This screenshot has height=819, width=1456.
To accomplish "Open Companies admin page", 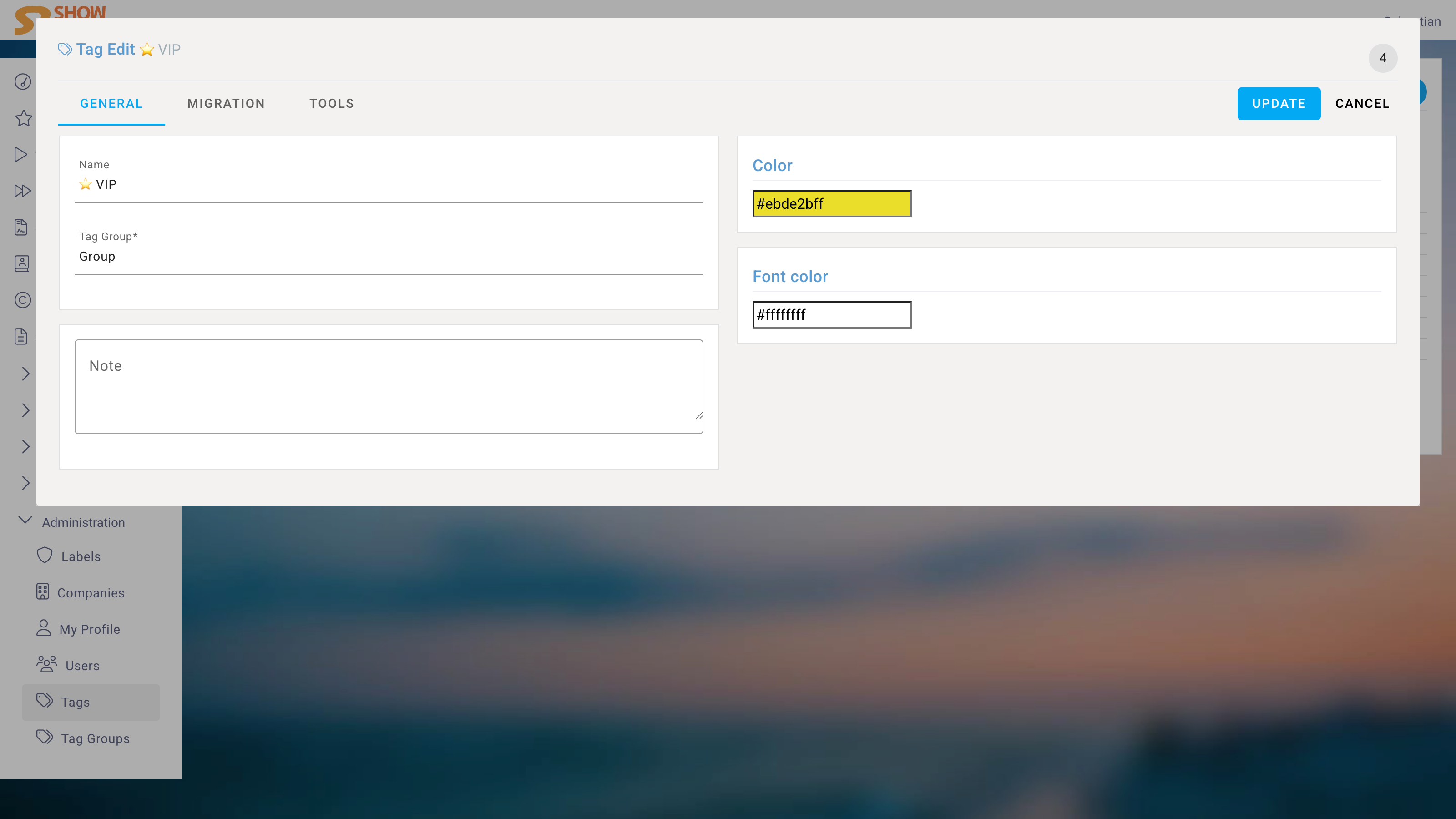I will (91, 592).
